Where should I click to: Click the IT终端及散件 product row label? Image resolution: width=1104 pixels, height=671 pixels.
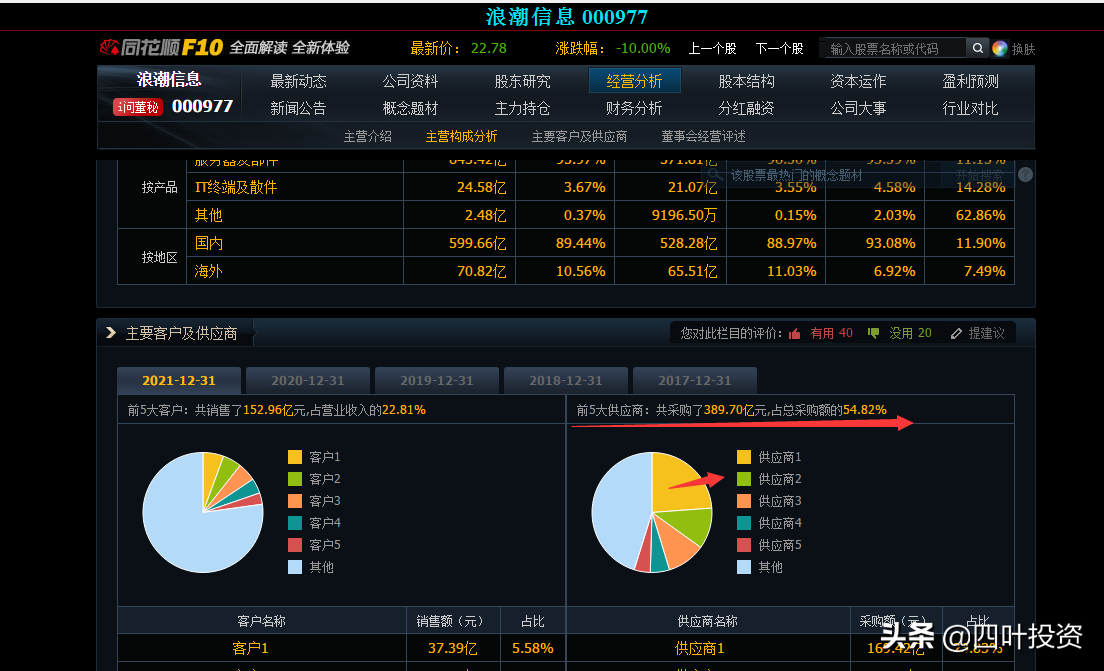[x=236, y=187]
